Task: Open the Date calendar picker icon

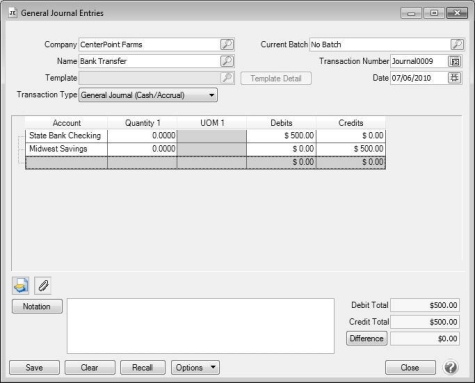Action: pos(455,78)
